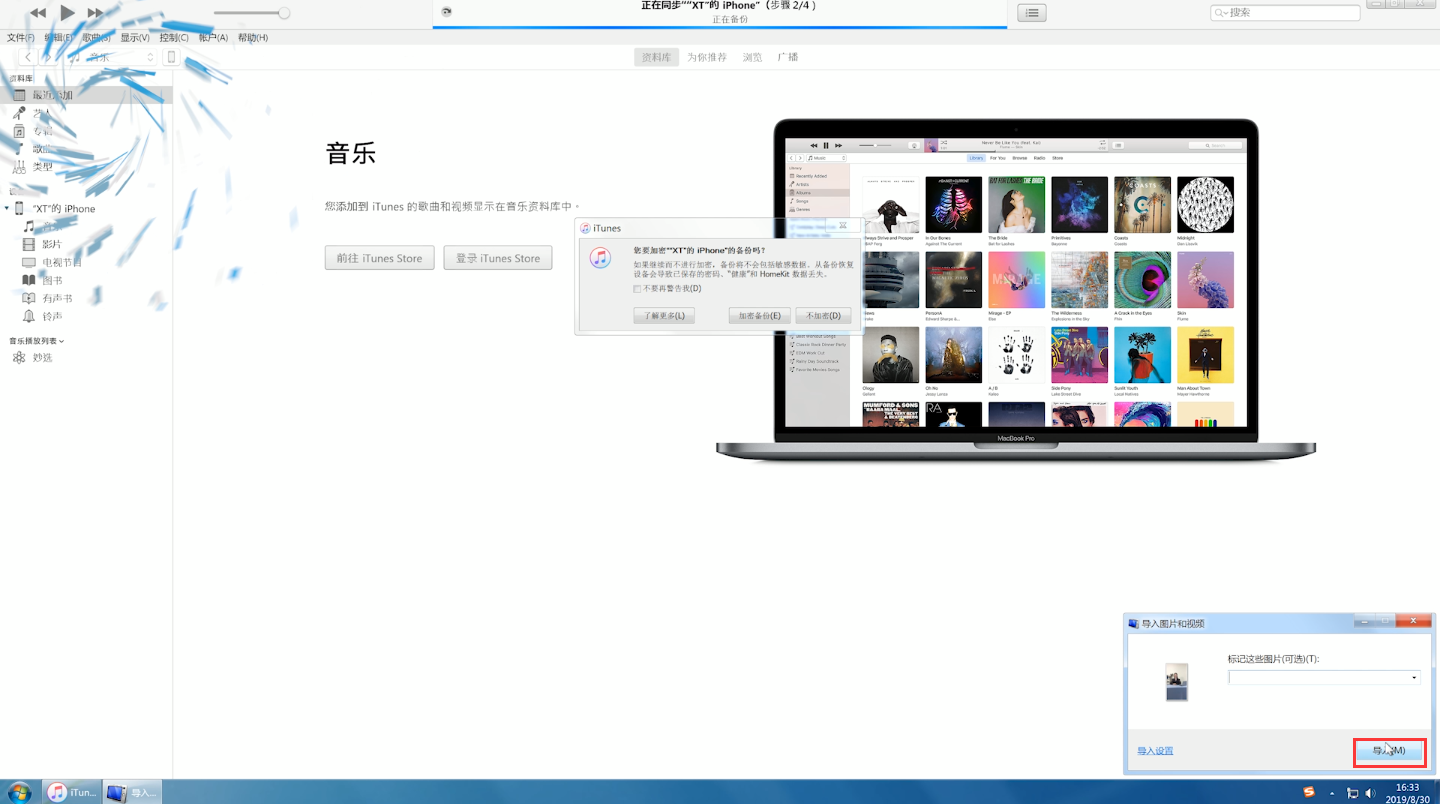Click 不加密(D) in the iTunes dialog
1440x804 pixels.
(824, 315)
